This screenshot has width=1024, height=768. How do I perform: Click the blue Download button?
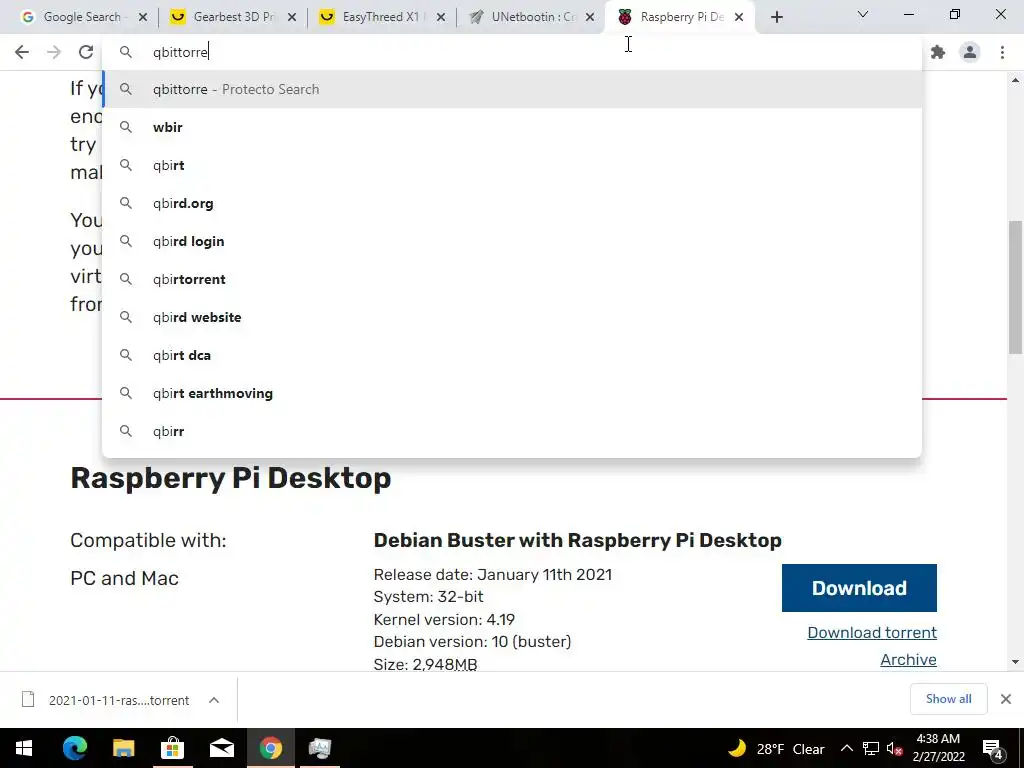tap(859, 588)
